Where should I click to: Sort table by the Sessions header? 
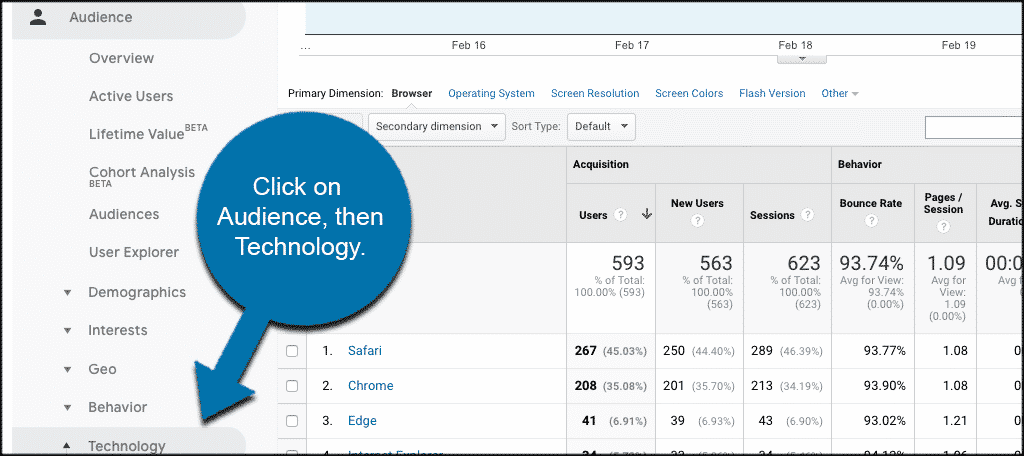[x=772, y=215]
